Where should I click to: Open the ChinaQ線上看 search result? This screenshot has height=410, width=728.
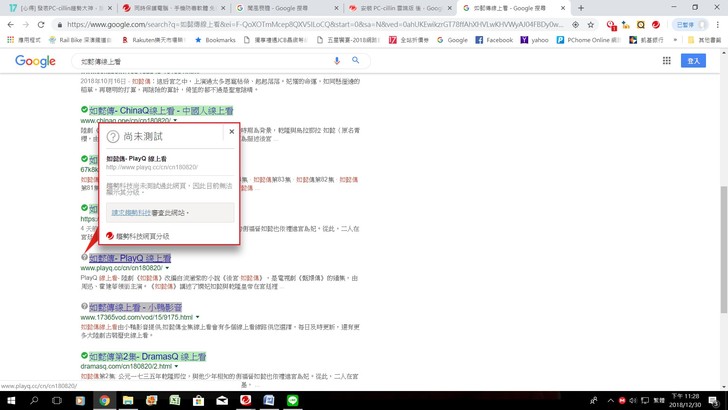click(x=161, y=111)
